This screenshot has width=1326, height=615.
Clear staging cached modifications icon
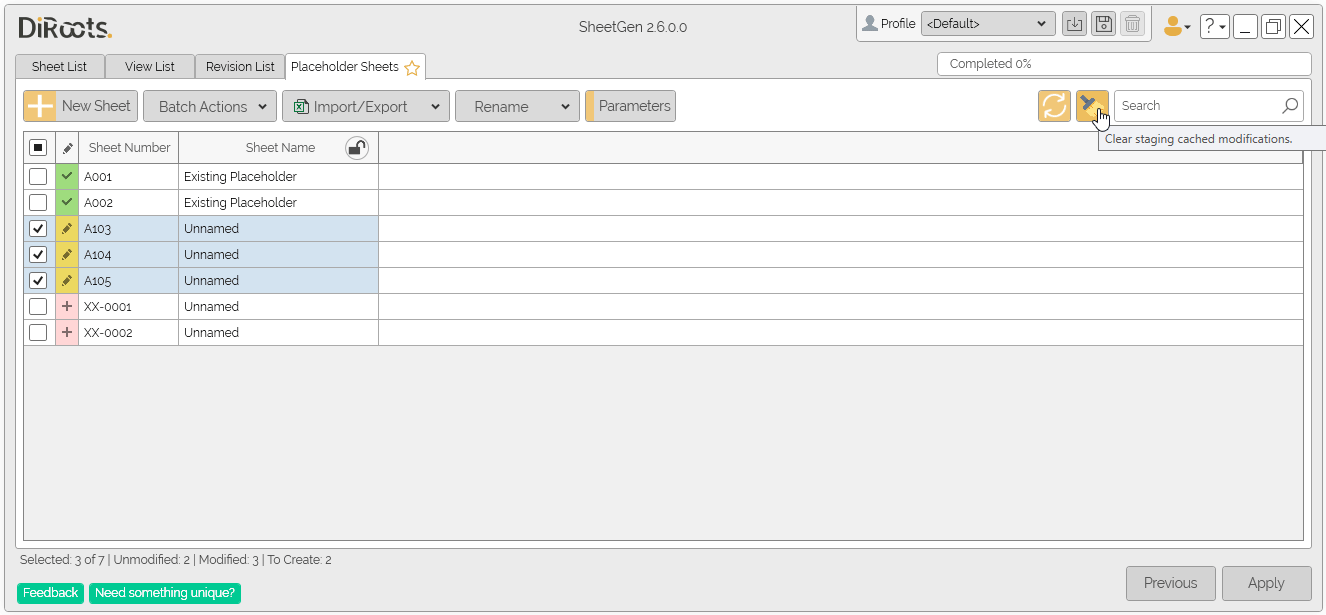[x=1091, y=106]
